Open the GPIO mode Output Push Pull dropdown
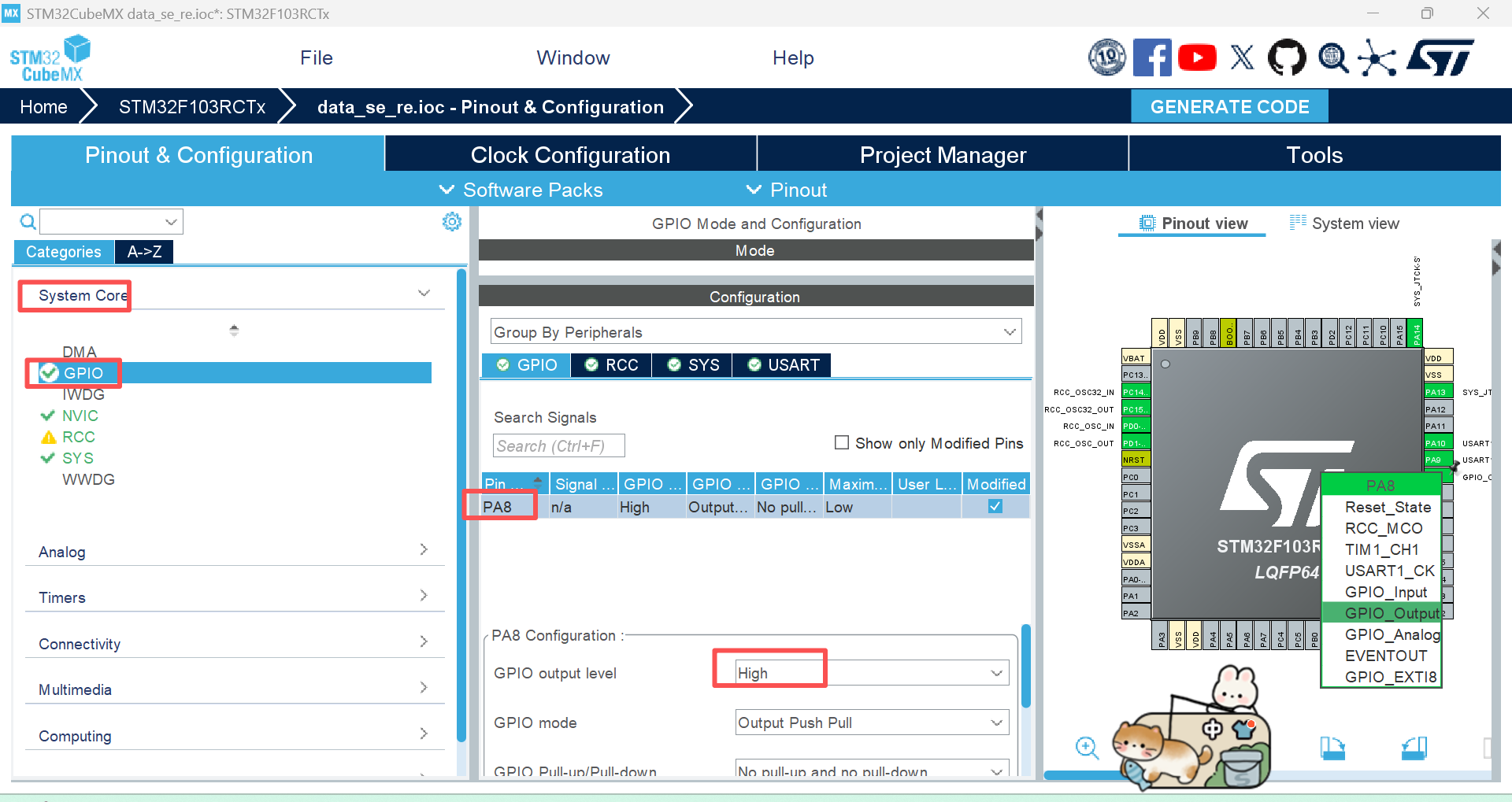The height and width of the screenshot is (802, 1512). tap(872, 723)
